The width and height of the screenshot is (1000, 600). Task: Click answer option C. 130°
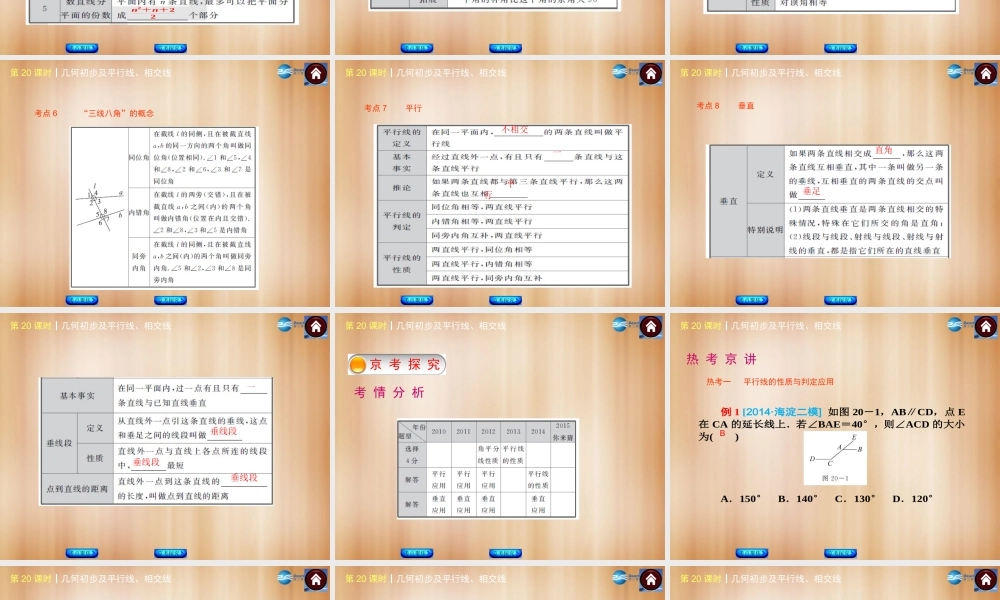pyautogui.click(x=855, y=499)
